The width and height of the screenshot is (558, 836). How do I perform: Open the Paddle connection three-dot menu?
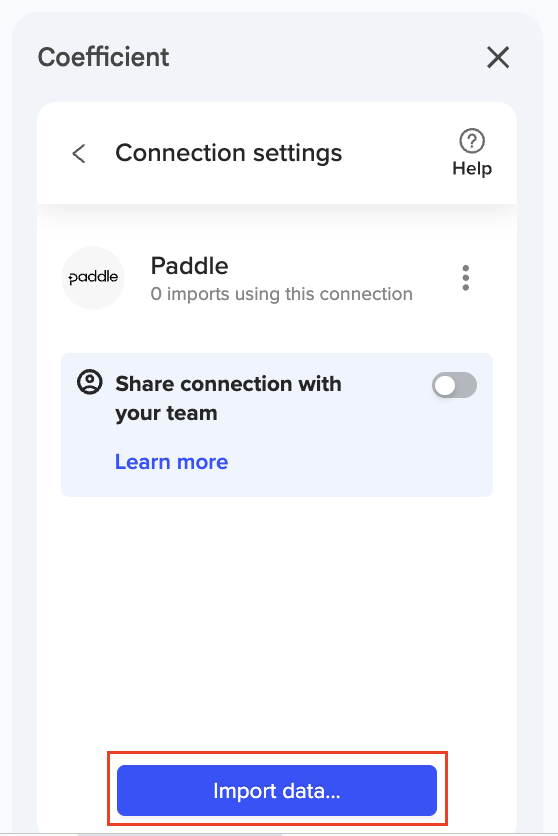[466, 278]
